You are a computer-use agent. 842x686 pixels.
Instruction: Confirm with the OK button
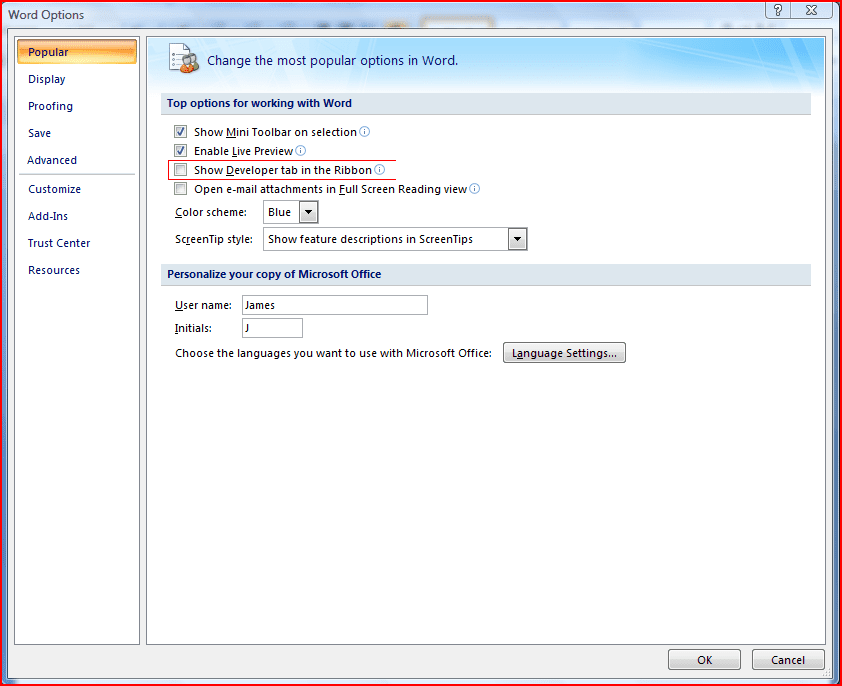(704, 660)
